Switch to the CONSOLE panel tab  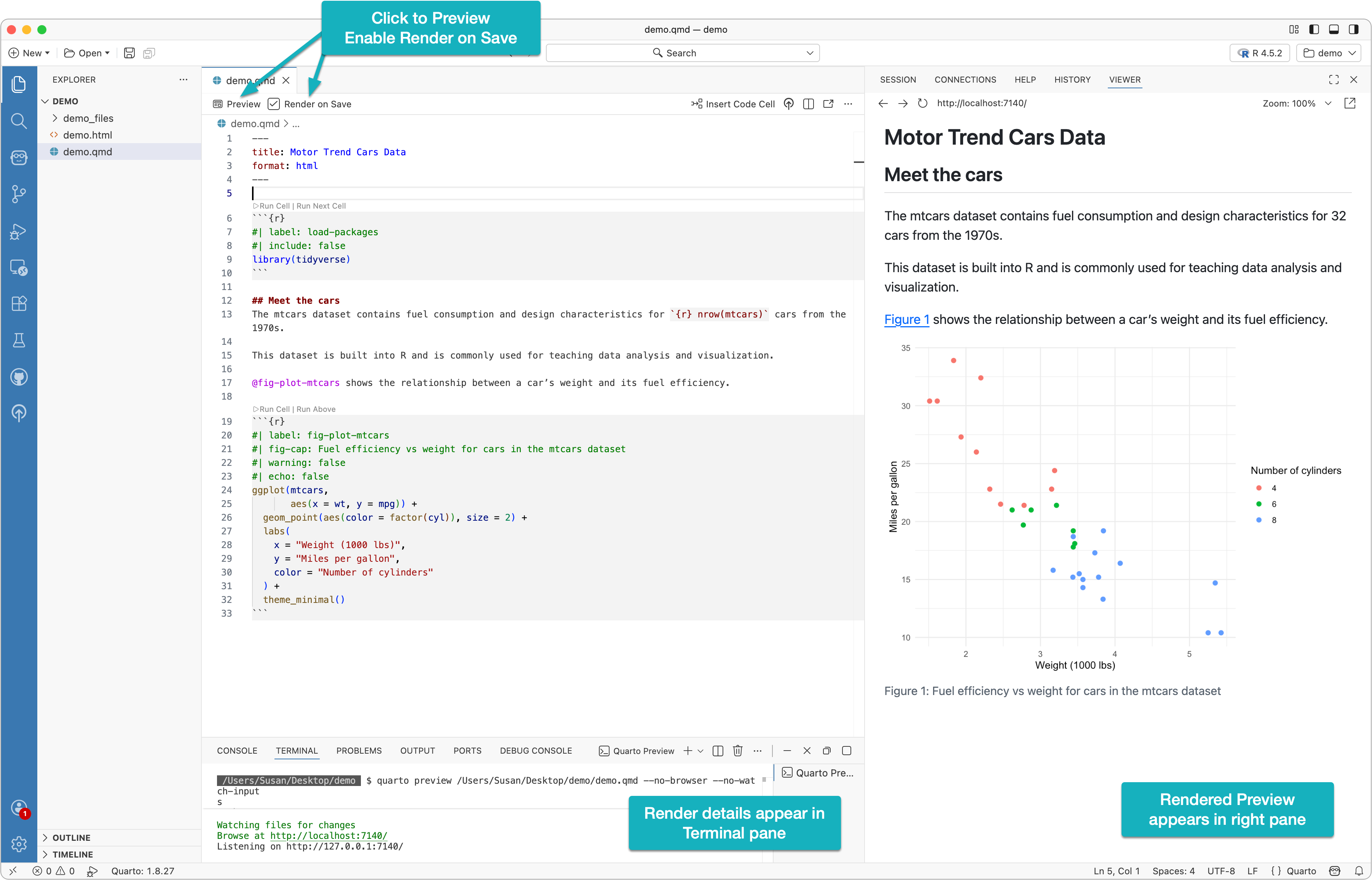(236, 751)
